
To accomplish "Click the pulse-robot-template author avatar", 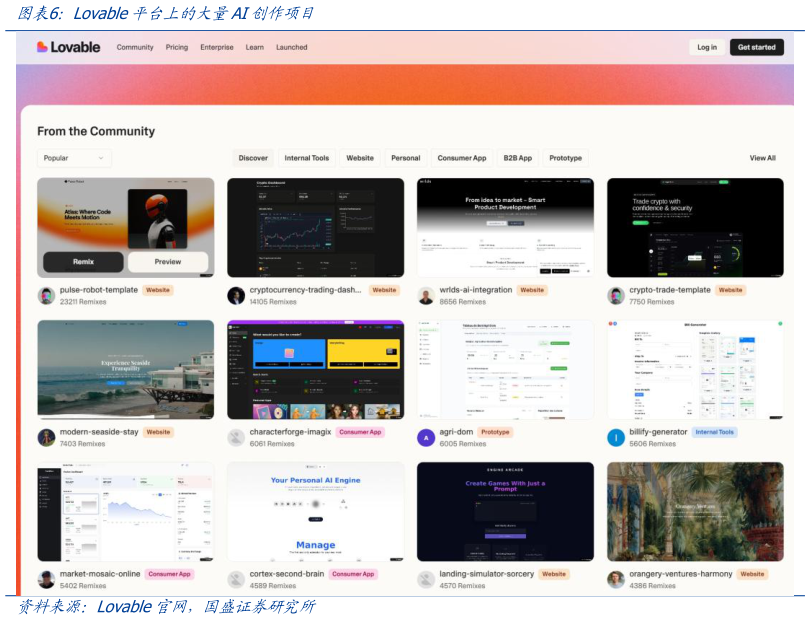I will (x=46, y=296).
